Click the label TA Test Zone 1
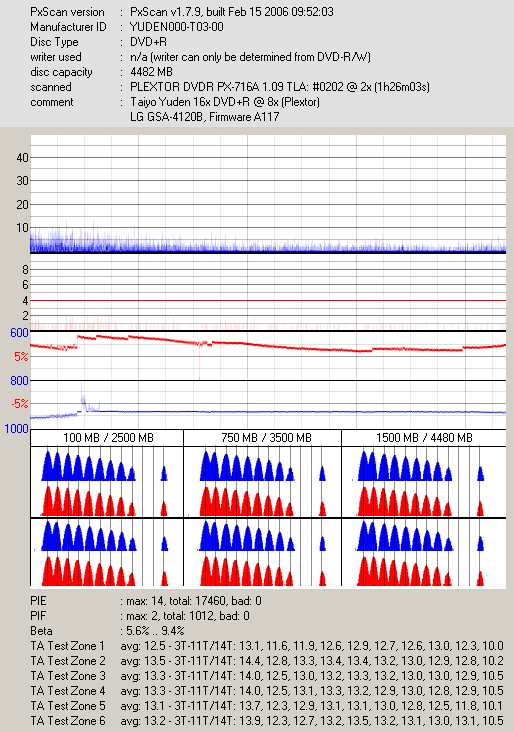The image size is (514, 732). pyautogui.click(x=68, y=646)
